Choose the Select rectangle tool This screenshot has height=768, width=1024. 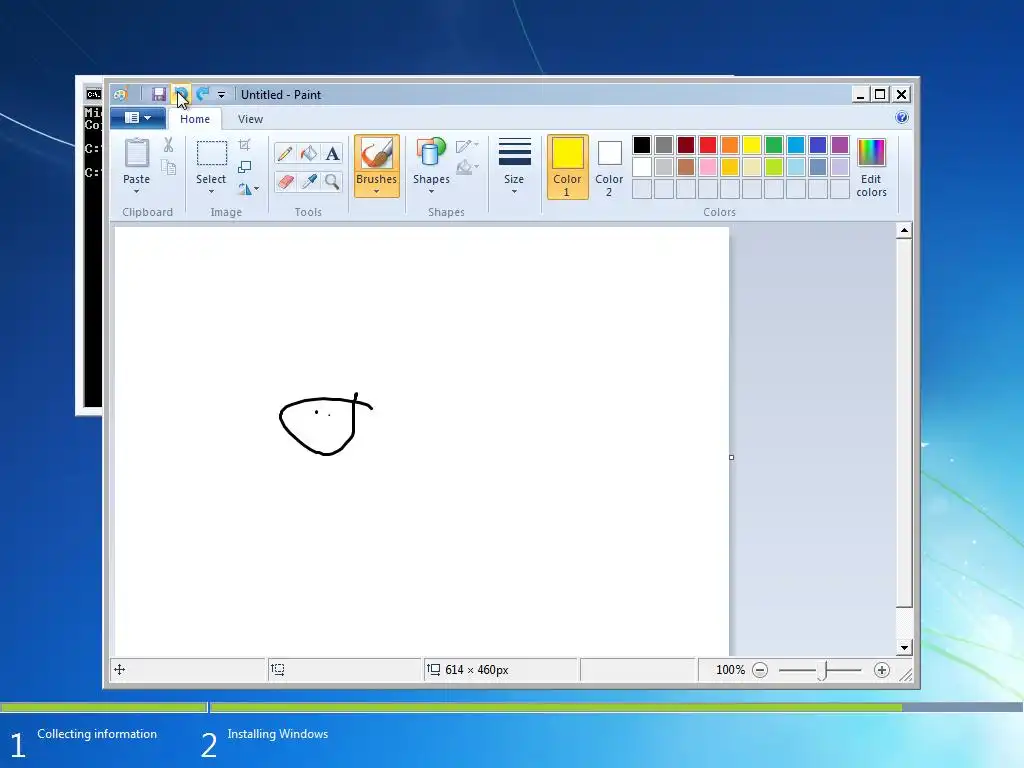[x=212, y=153]
